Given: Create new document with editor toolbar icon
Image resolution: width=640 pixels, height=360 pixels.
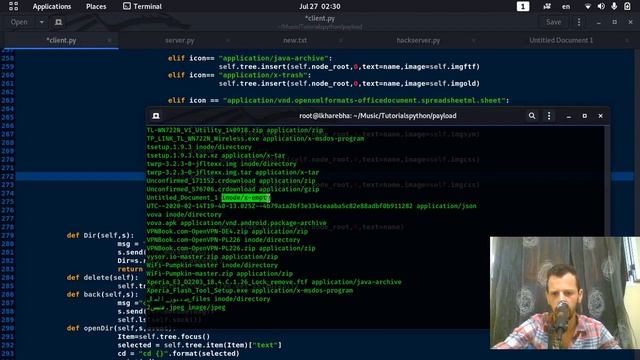Looking at the screenshot, I should (58, 22).
